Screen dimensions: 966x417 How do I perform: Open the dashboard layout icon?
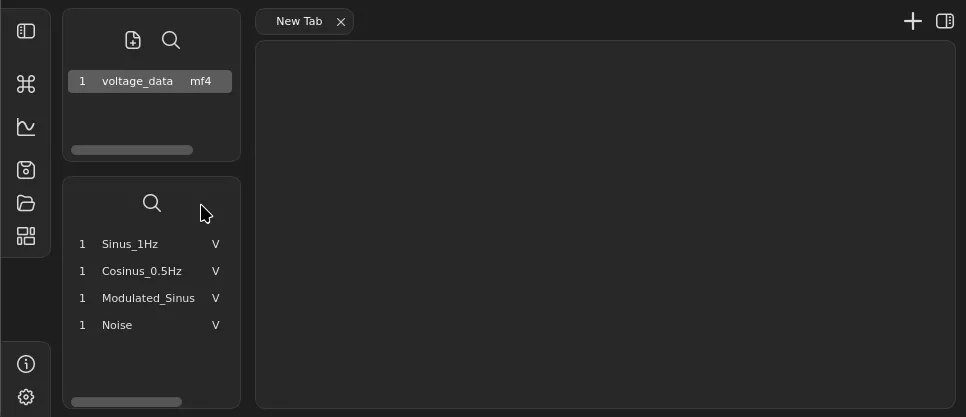[26, 236]
